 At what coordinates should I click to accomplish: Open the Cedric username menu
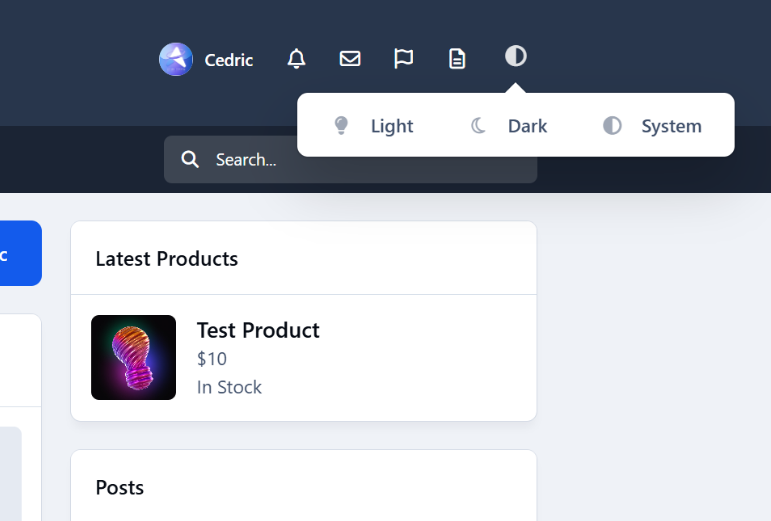tap(229, 60)
